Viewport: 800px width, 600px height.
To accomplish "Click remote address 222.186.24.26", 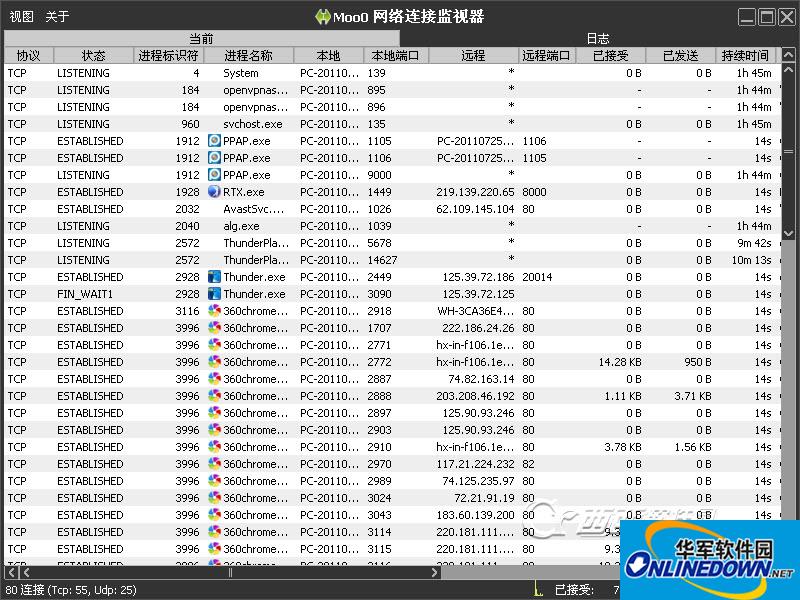I will (x=478, y=328).
